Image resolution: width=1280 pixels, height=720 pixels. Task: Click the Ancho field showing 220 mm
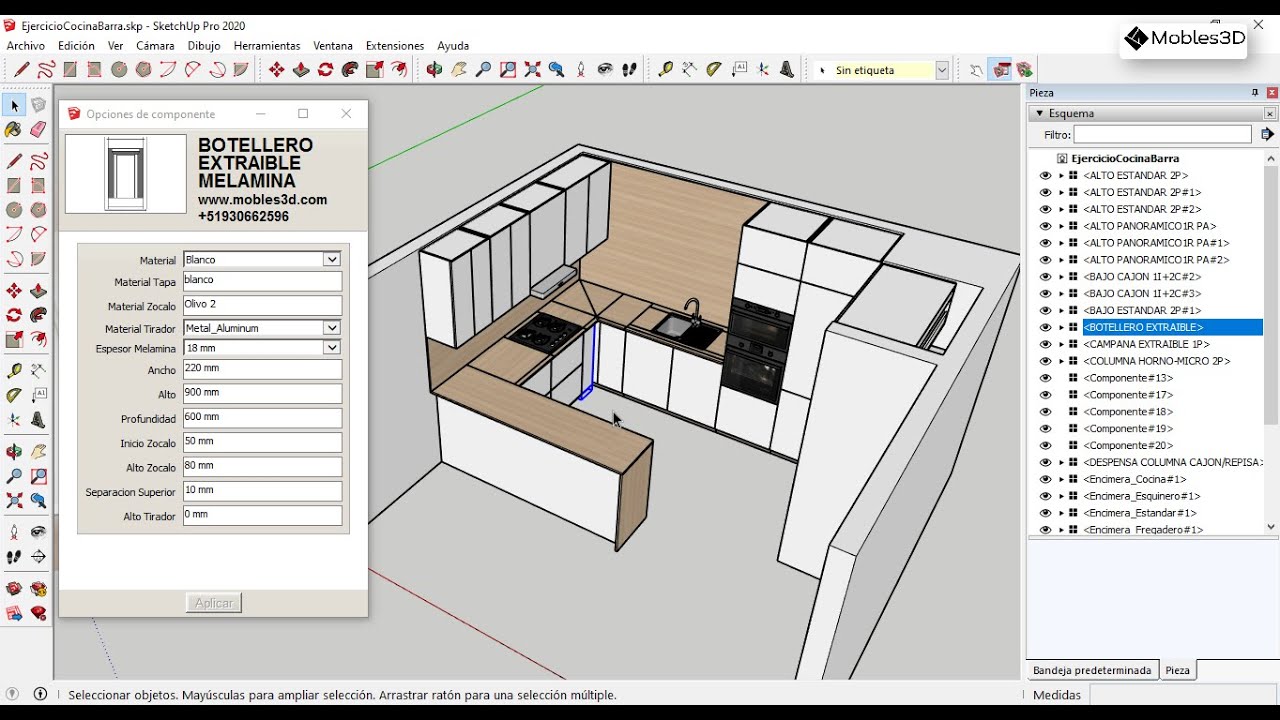pyautogui.click(x=262, y=369)
